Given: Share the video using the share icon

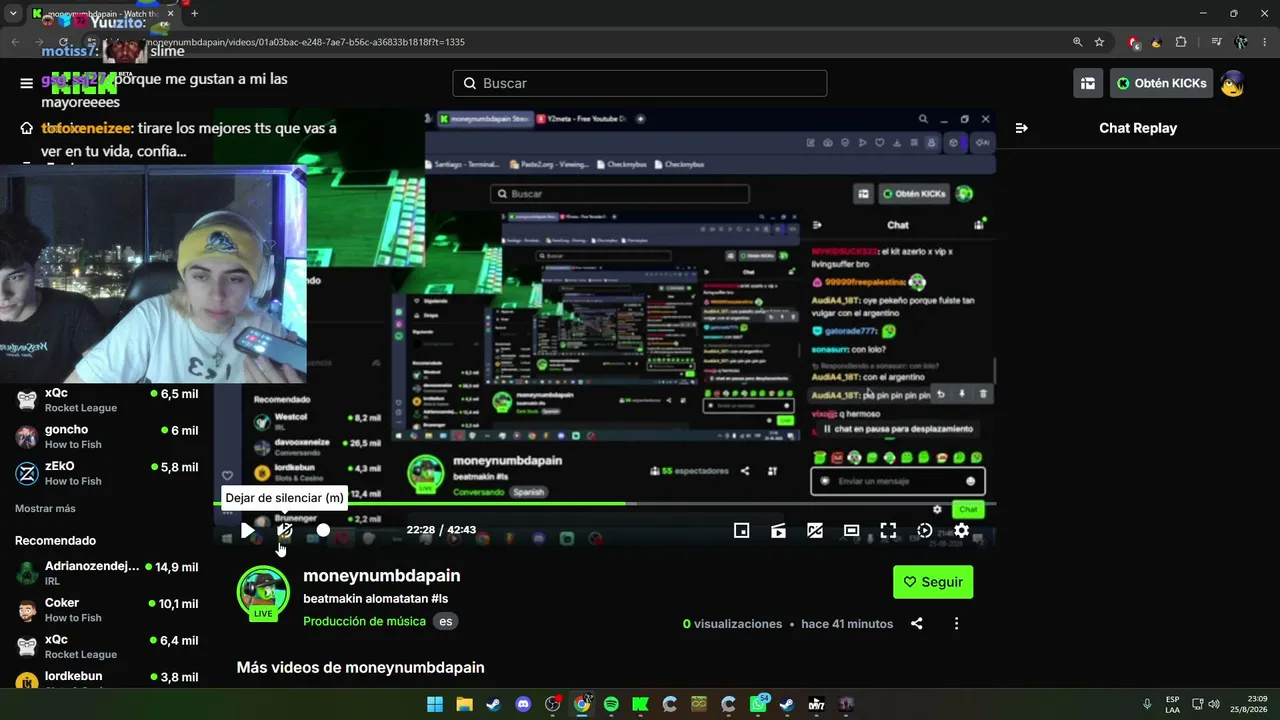Looking at the screenshot, I should pos(916,624).
